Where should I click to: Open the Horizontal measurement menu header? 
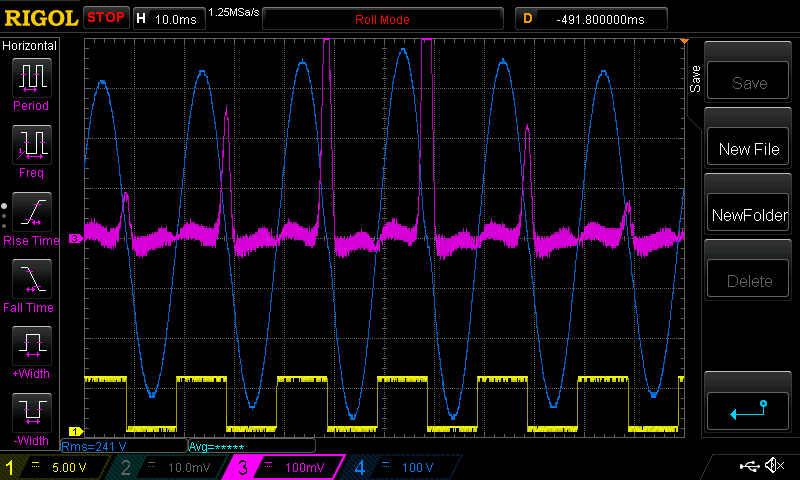click(30, 46)
